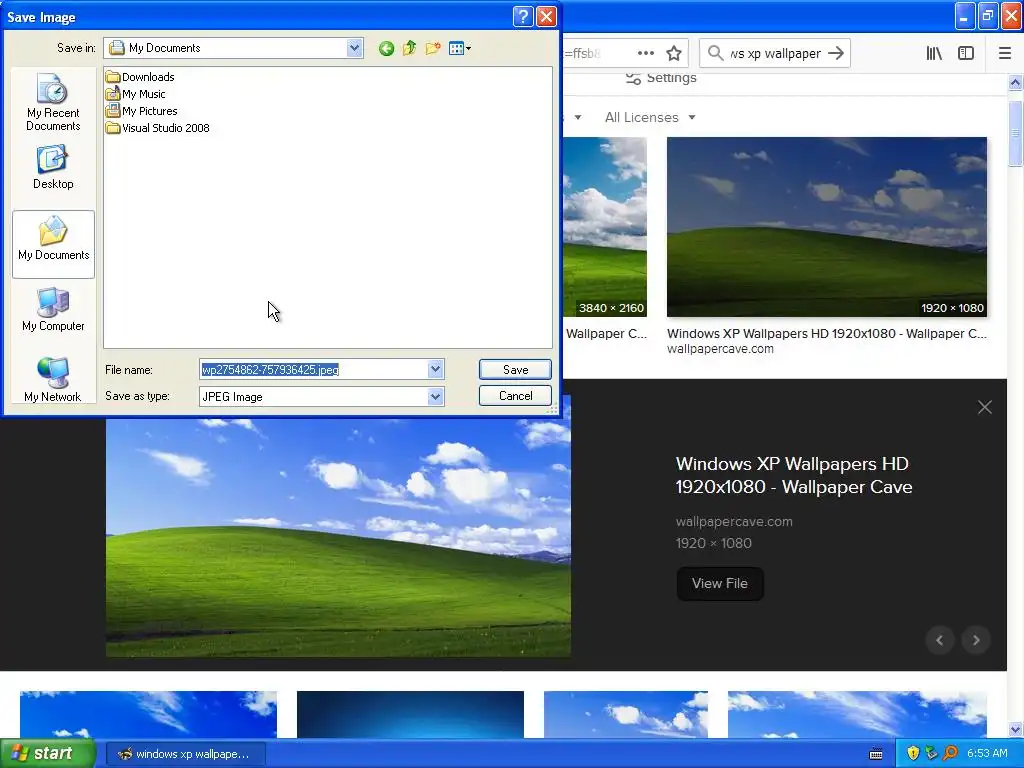
Task: Create a new folder icon
Action: 432,48
